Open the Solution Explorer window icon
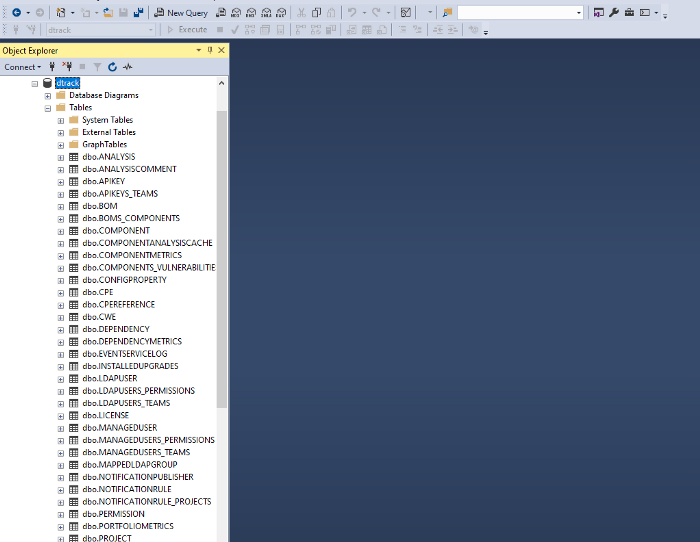 [599, 13]
